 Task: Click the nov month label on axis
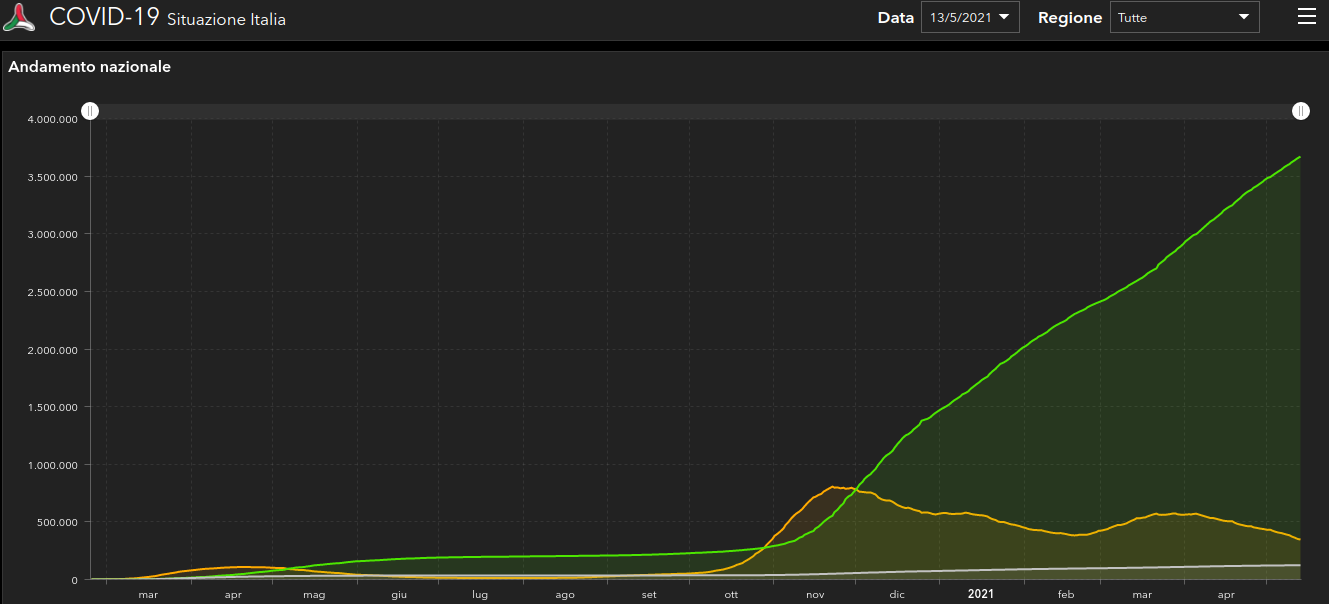coord(815,595)
